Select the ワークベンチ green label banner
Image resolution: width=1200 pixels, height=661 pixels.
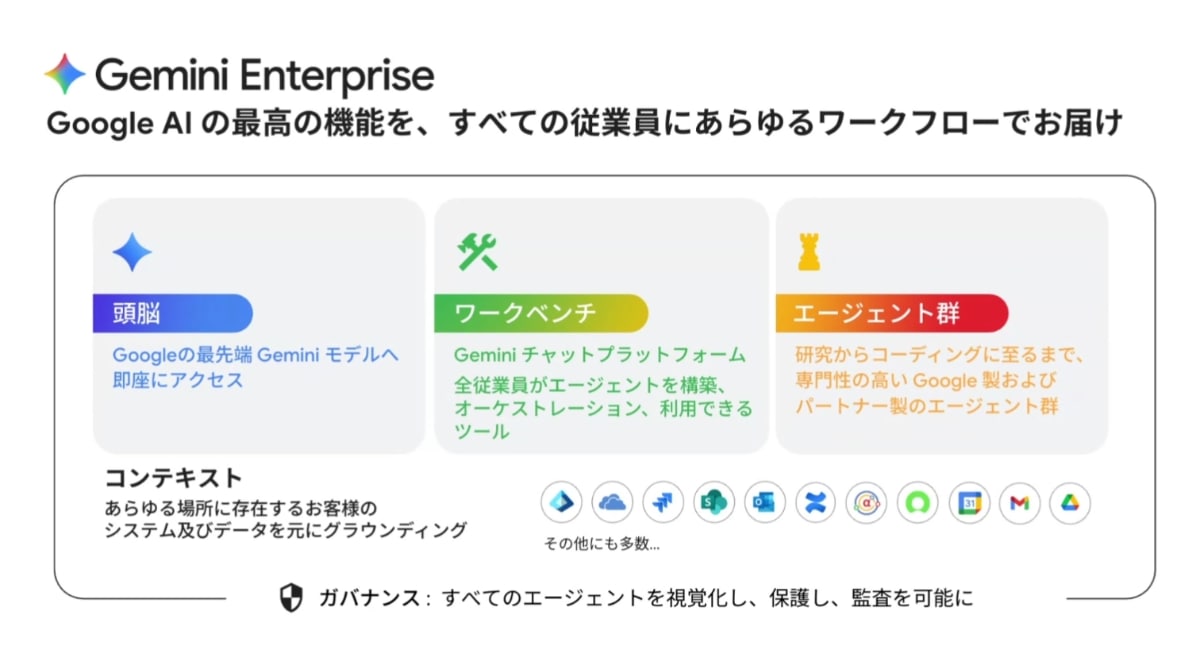[x=541, y=313]
